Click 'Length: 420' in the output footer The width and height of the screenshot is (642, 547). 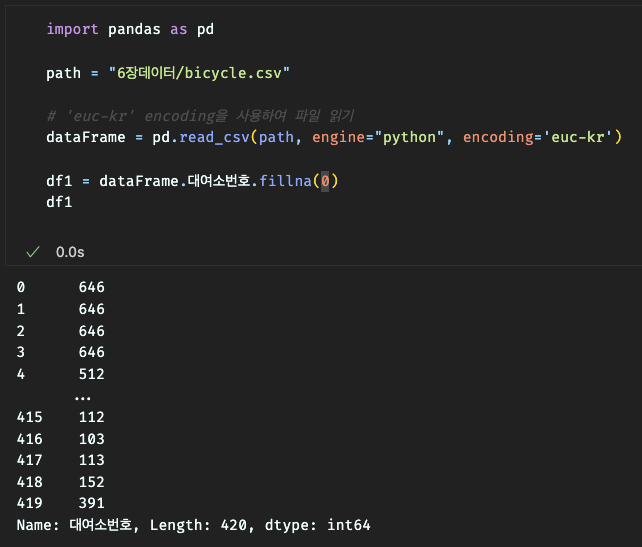(199, 525)
